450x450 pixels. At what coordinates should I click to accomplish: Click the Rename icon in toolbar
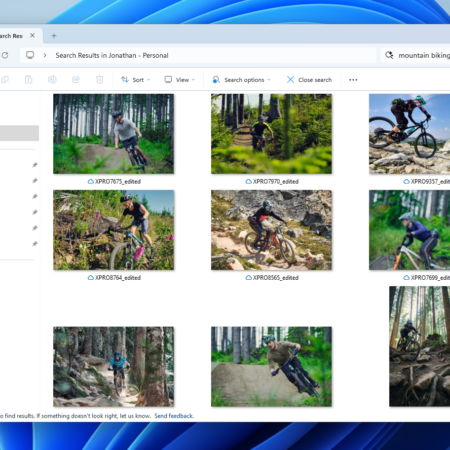pyautogui.click(x=52, y=80)
